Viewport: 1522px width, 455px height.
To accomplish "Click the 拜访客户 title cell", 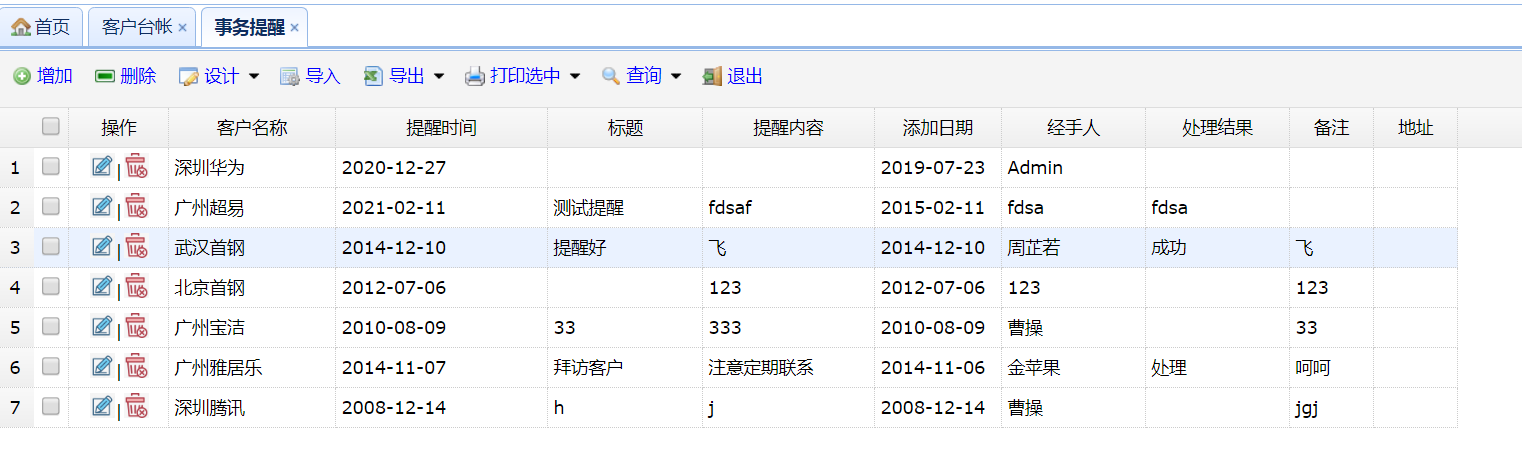I will pos(625,368).
